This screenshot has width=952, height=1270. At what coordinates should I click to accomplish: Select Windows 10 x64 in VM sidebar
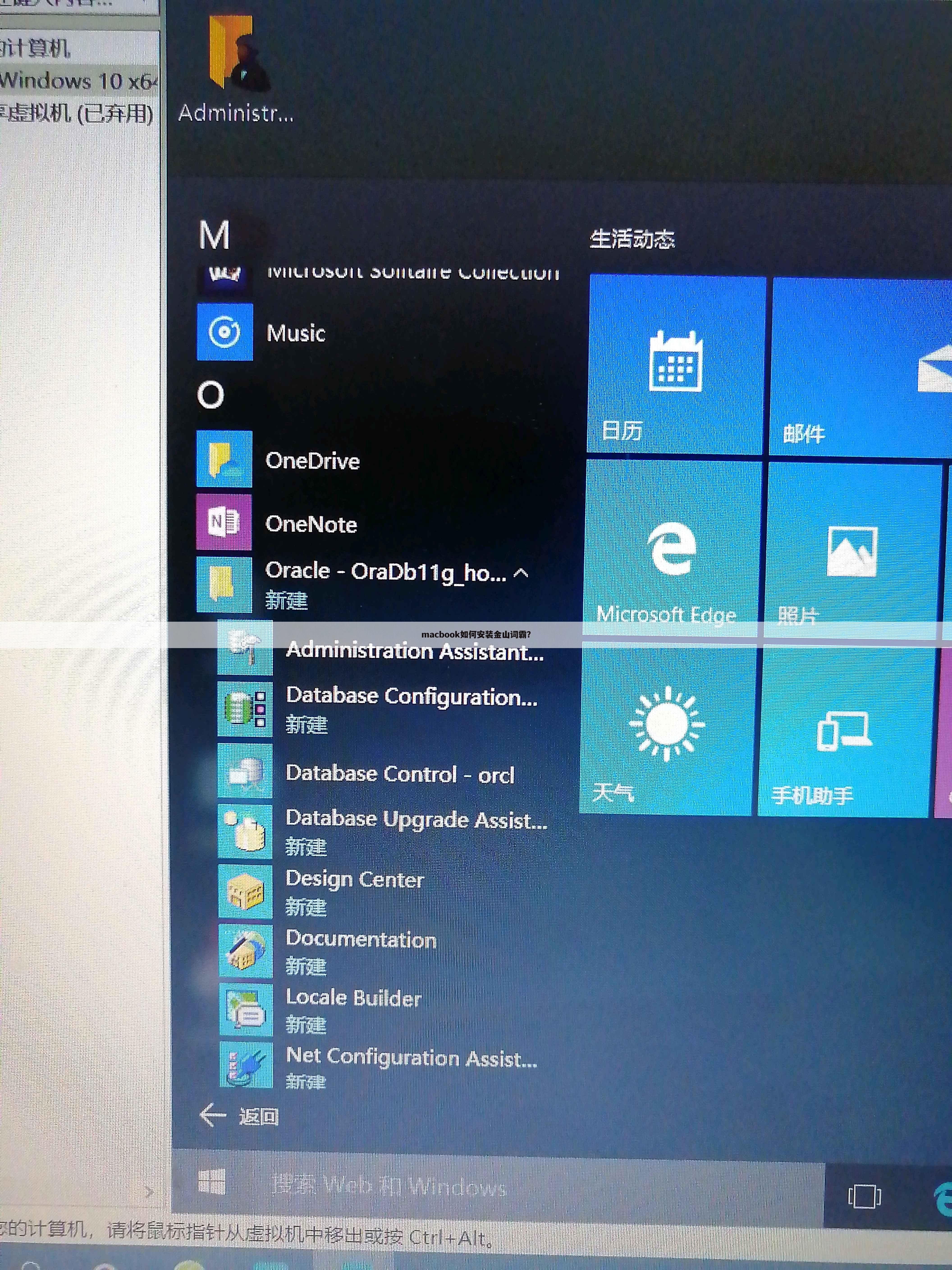tap(79, 81)
